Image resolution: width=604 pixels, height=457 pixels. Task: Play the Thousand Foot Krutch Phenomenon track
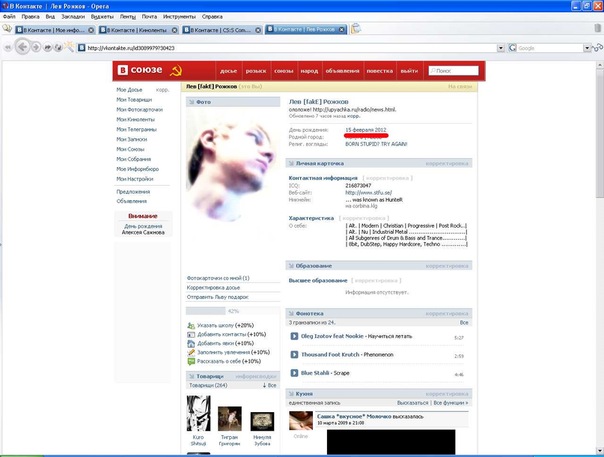click(293, 354)
